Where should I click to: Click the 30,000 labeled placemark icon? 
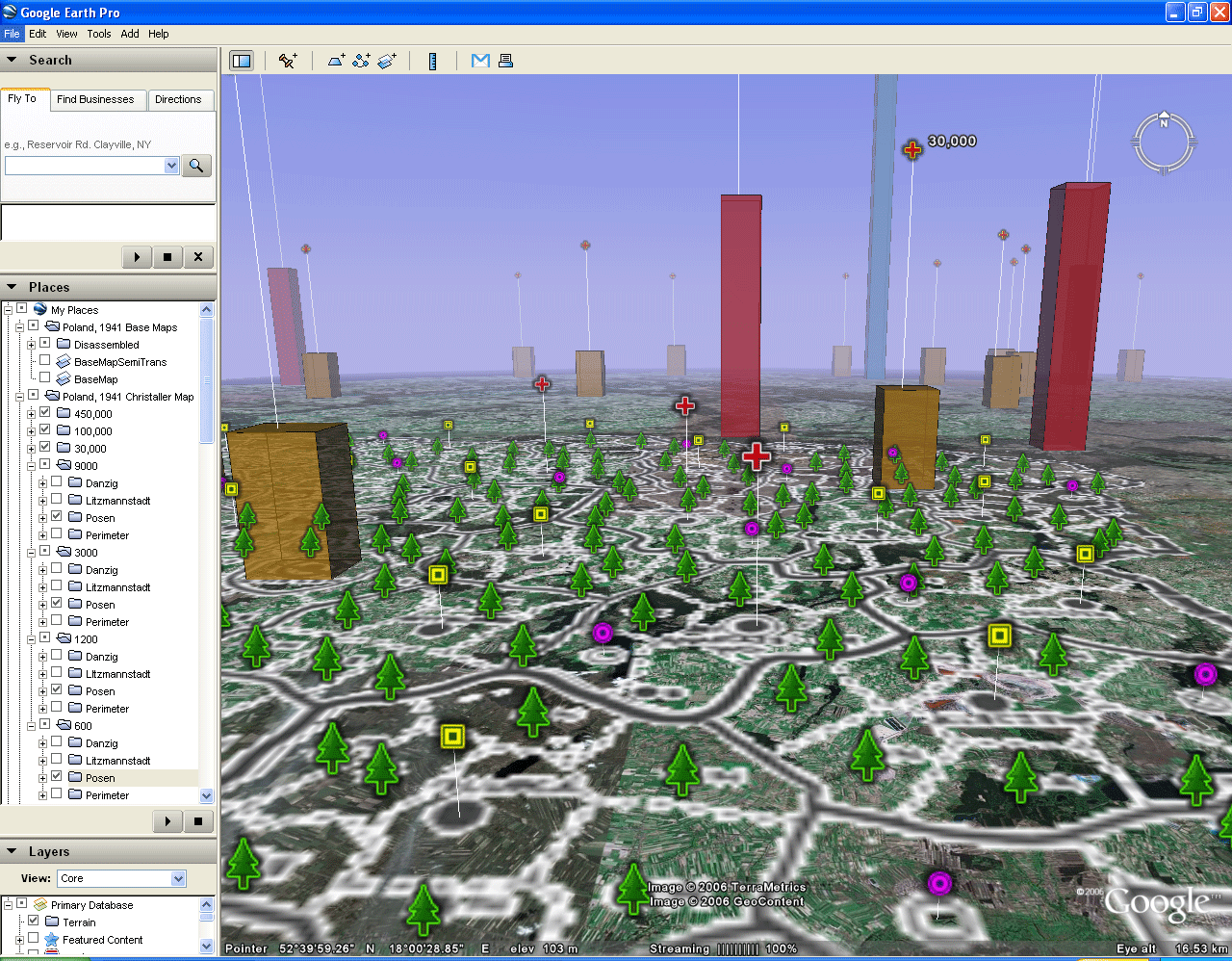(x=912, y=149)
